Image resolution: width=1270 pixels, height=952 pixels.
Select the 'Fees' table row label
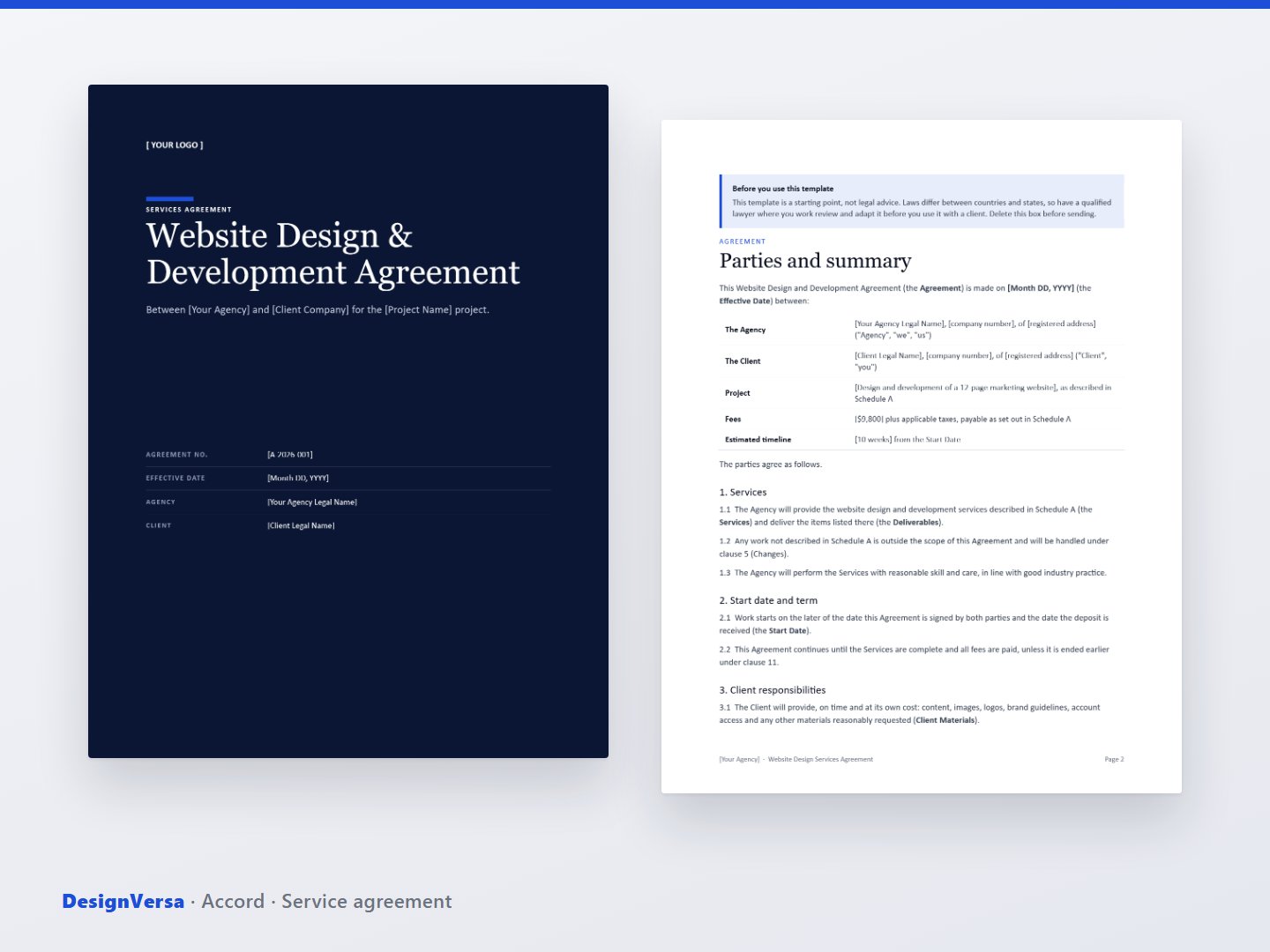click(733, 420)
